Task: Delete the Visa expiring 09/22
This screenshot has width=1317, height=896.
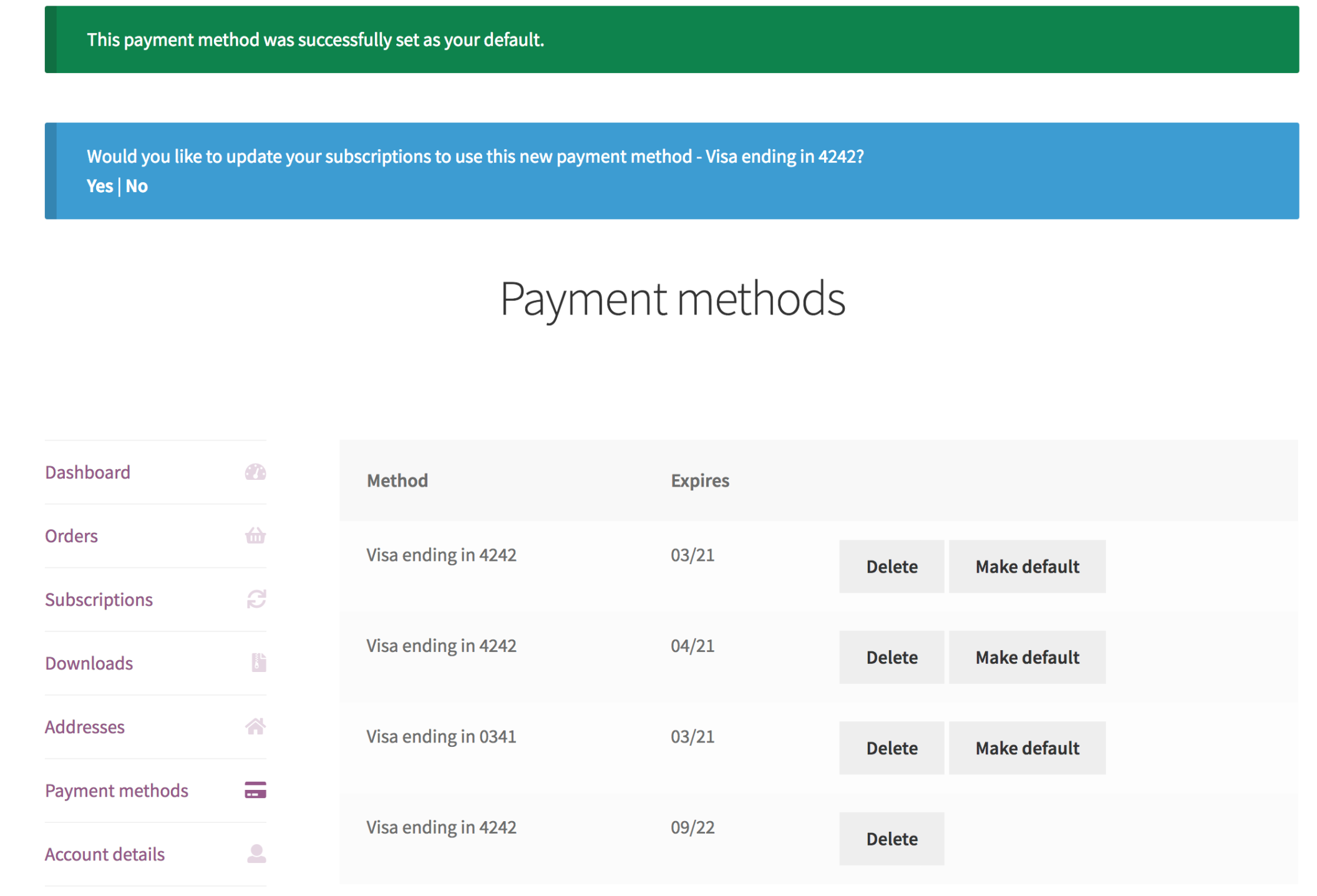Action: point(891,839)
